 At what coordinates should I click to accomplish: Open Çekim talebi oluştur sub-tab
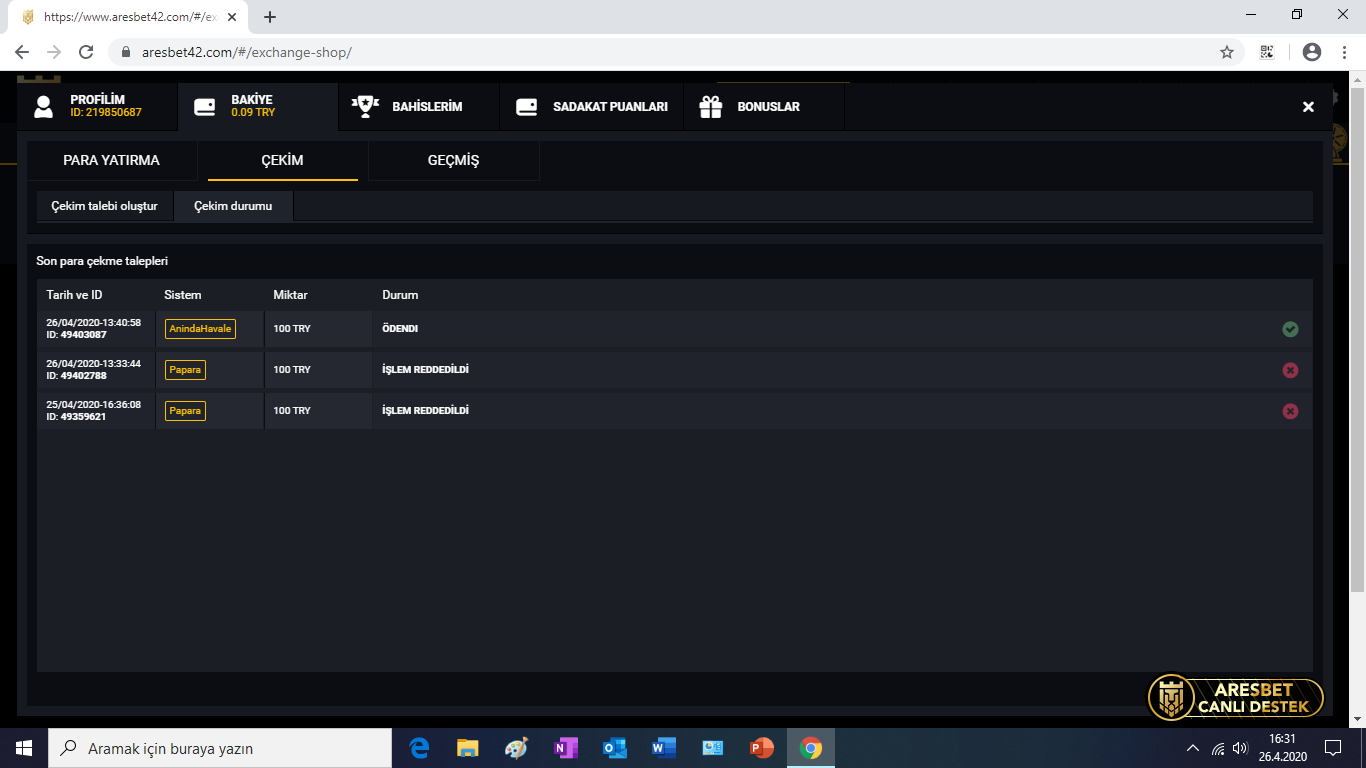pyautogui.click(x=105, y=206)
